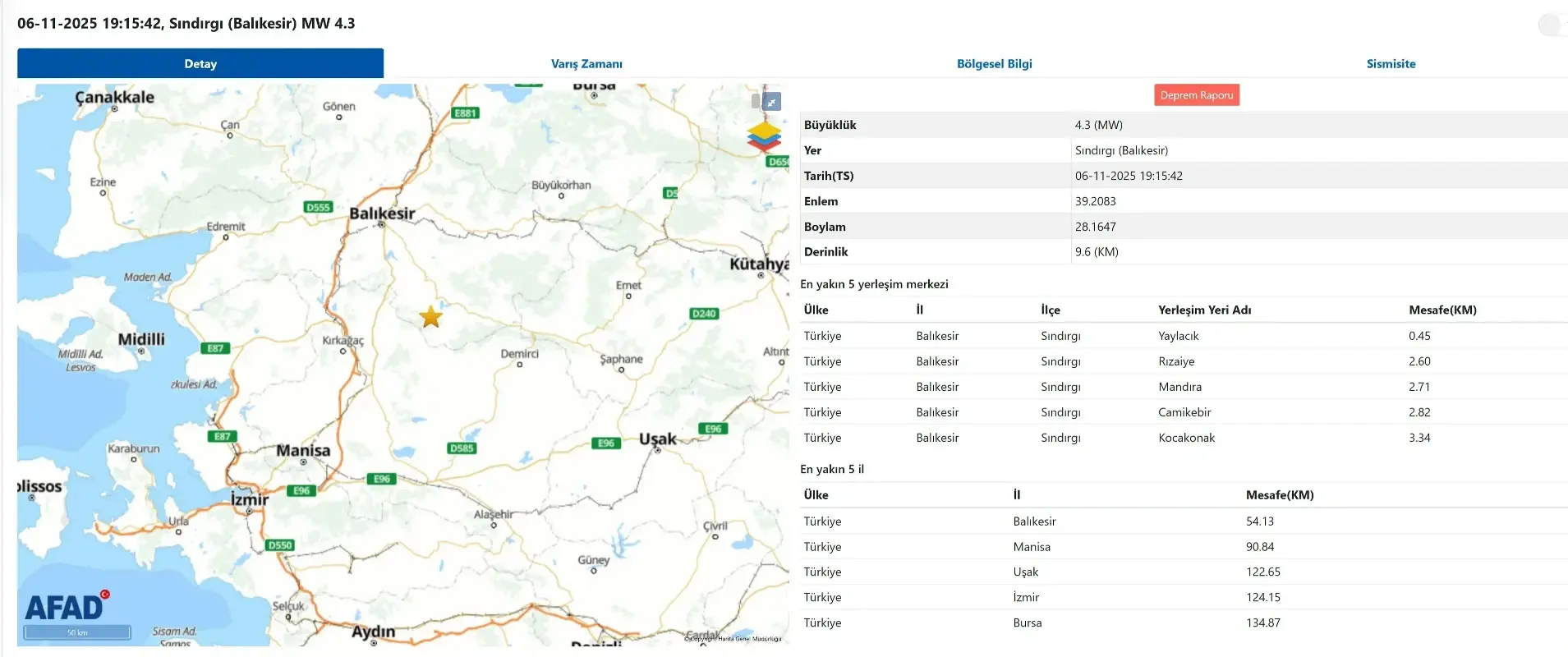Click the D585 road badge on map
Screen dimensions: 1568x657
coord(462,448)
